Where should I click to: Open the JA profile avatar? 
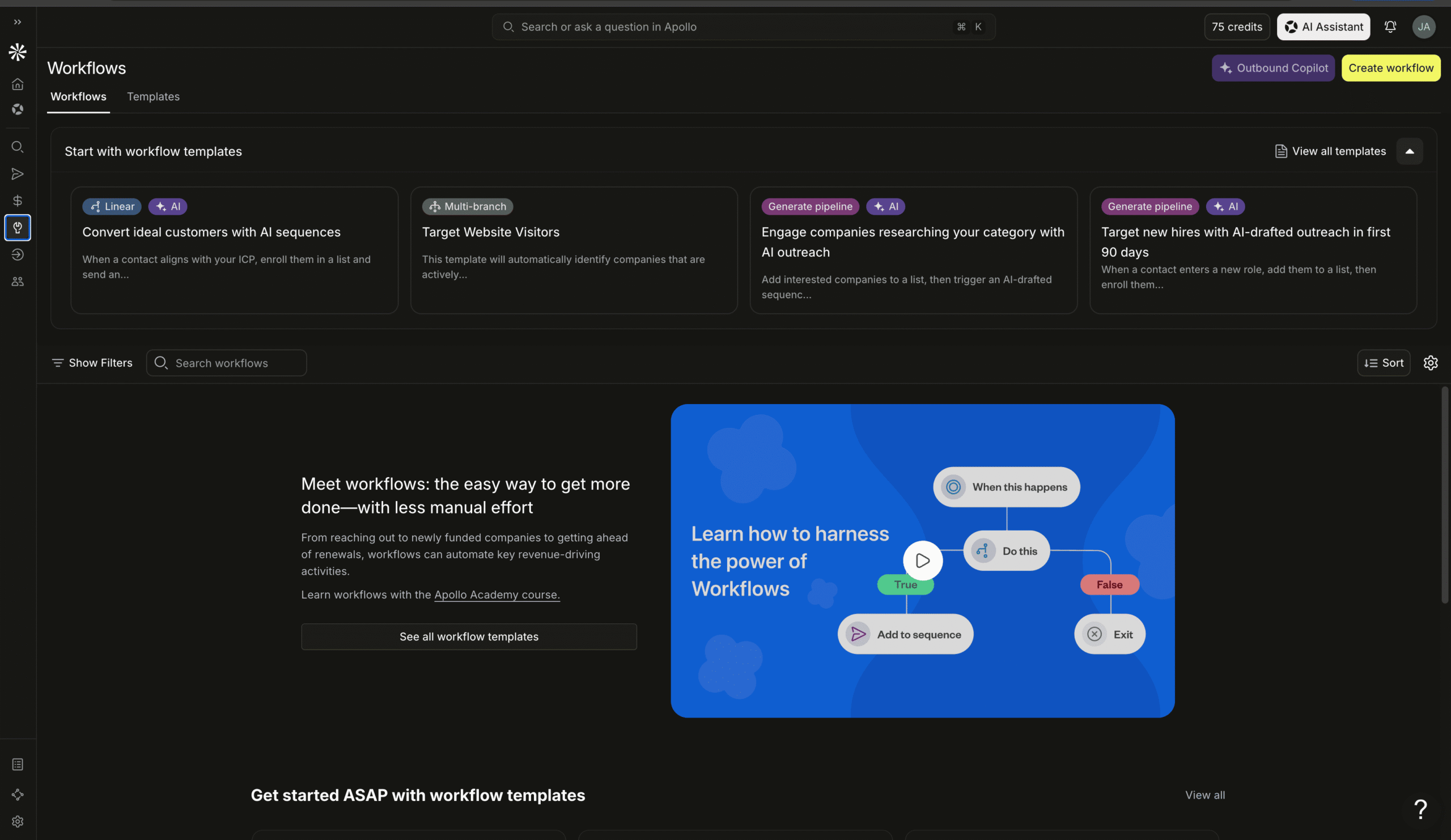[1424, 27]
